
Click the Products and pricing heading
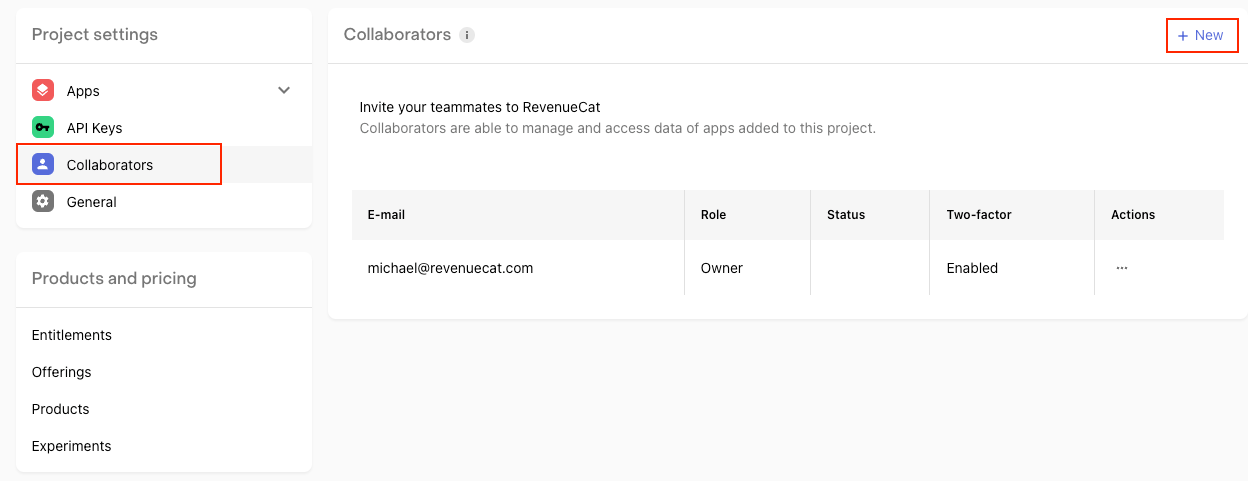(x=114, y=278)
